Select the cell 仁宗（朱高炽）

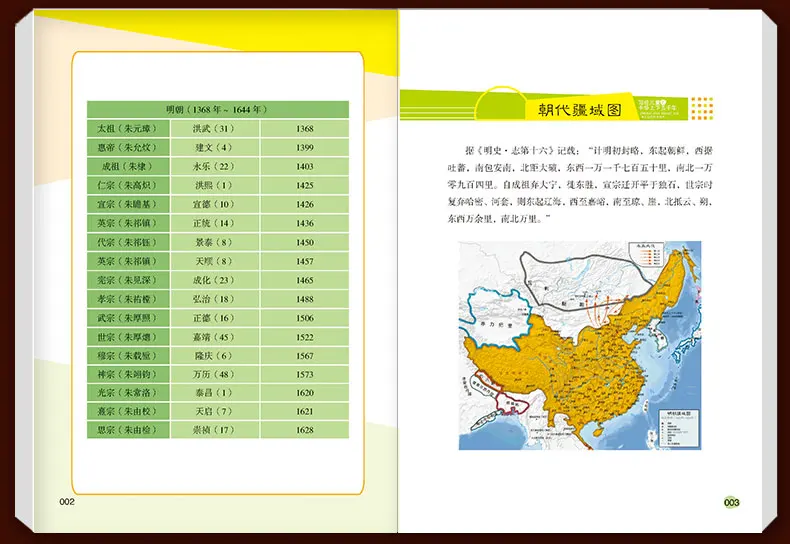click(x=128, y=185)
